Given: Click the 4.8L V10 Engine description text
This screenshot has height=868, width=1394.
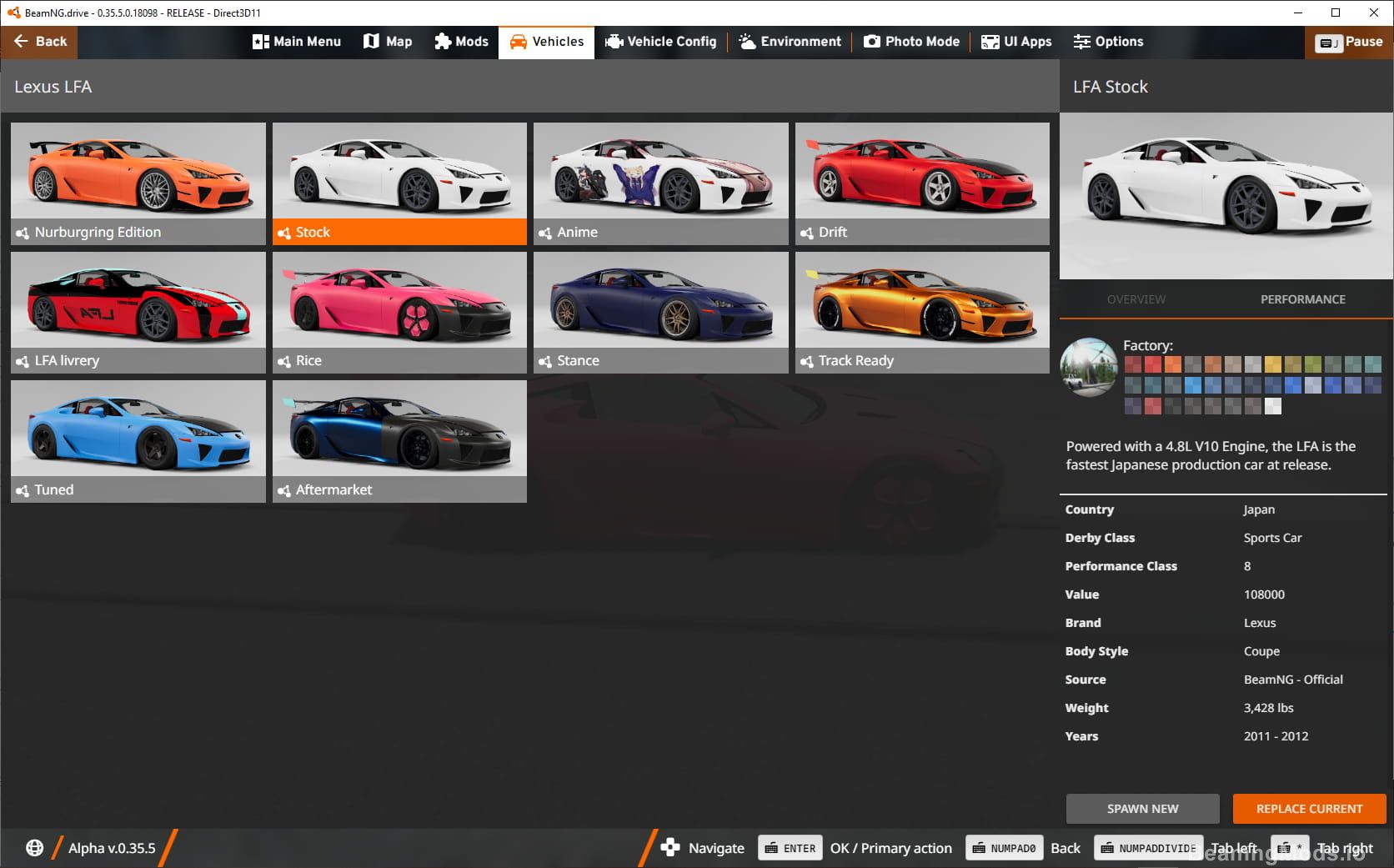Looking at the screenshot, I should point(1210,455).
